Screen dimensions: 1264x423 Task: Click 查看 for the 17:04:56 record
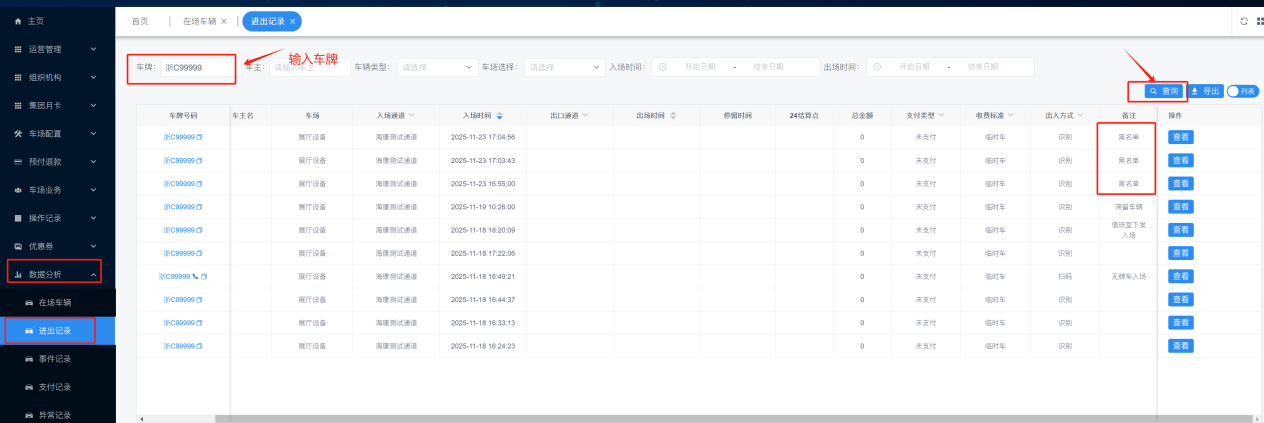[x=1180, y=137]
